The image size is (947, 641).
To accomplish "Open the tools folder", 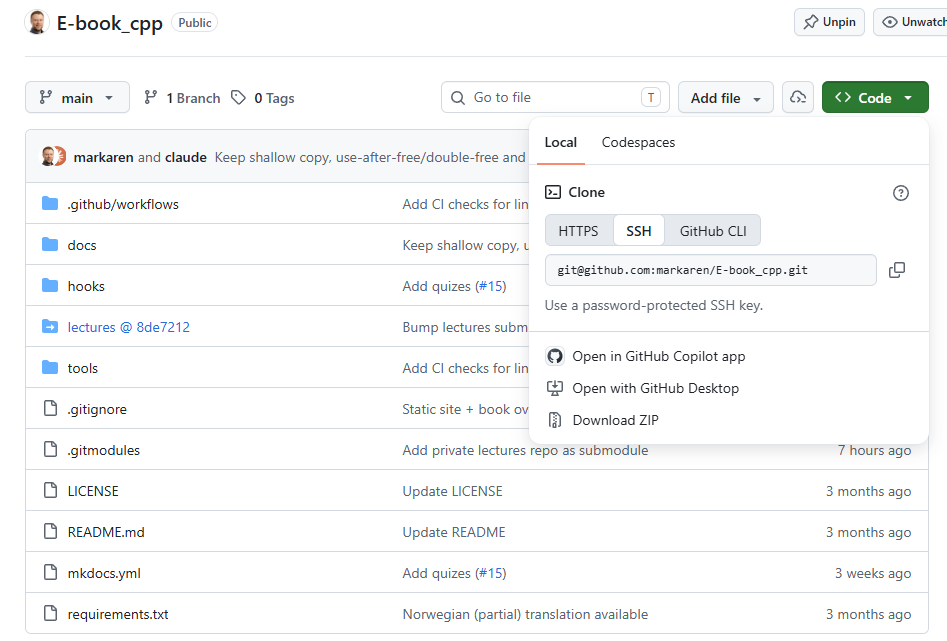I will [83, 369].
